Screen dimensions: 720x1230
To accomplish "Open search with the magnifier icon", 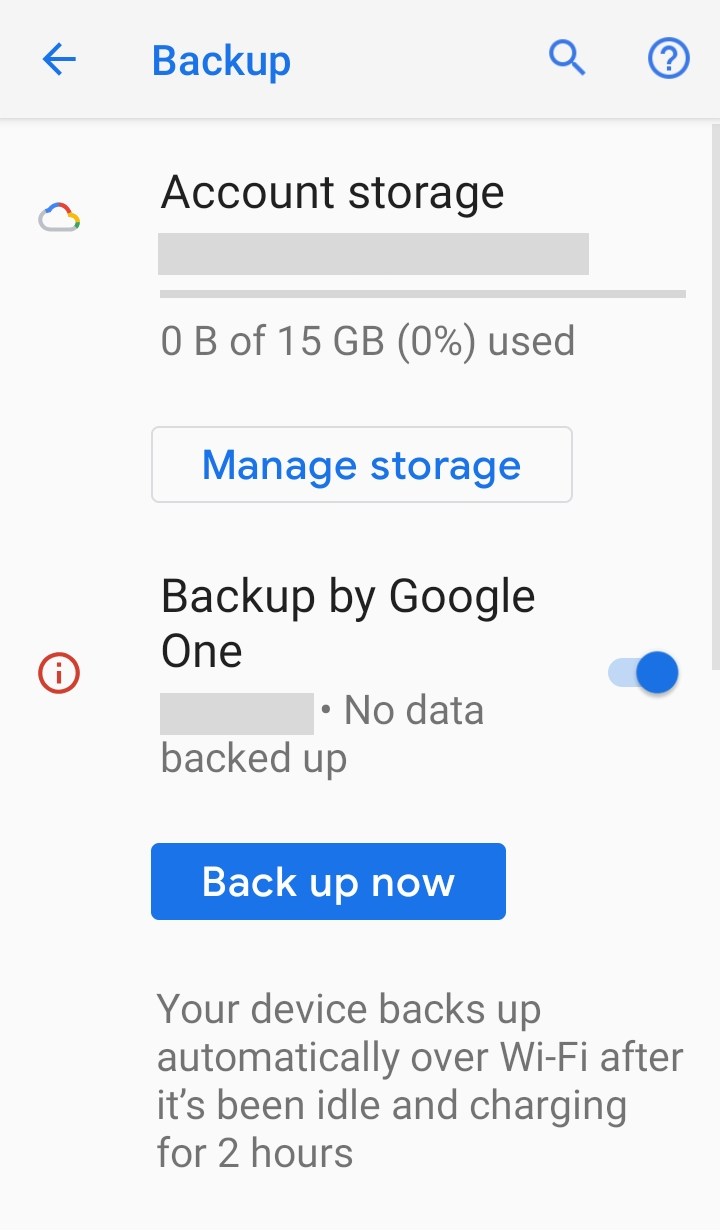I will tap(567, 59).
